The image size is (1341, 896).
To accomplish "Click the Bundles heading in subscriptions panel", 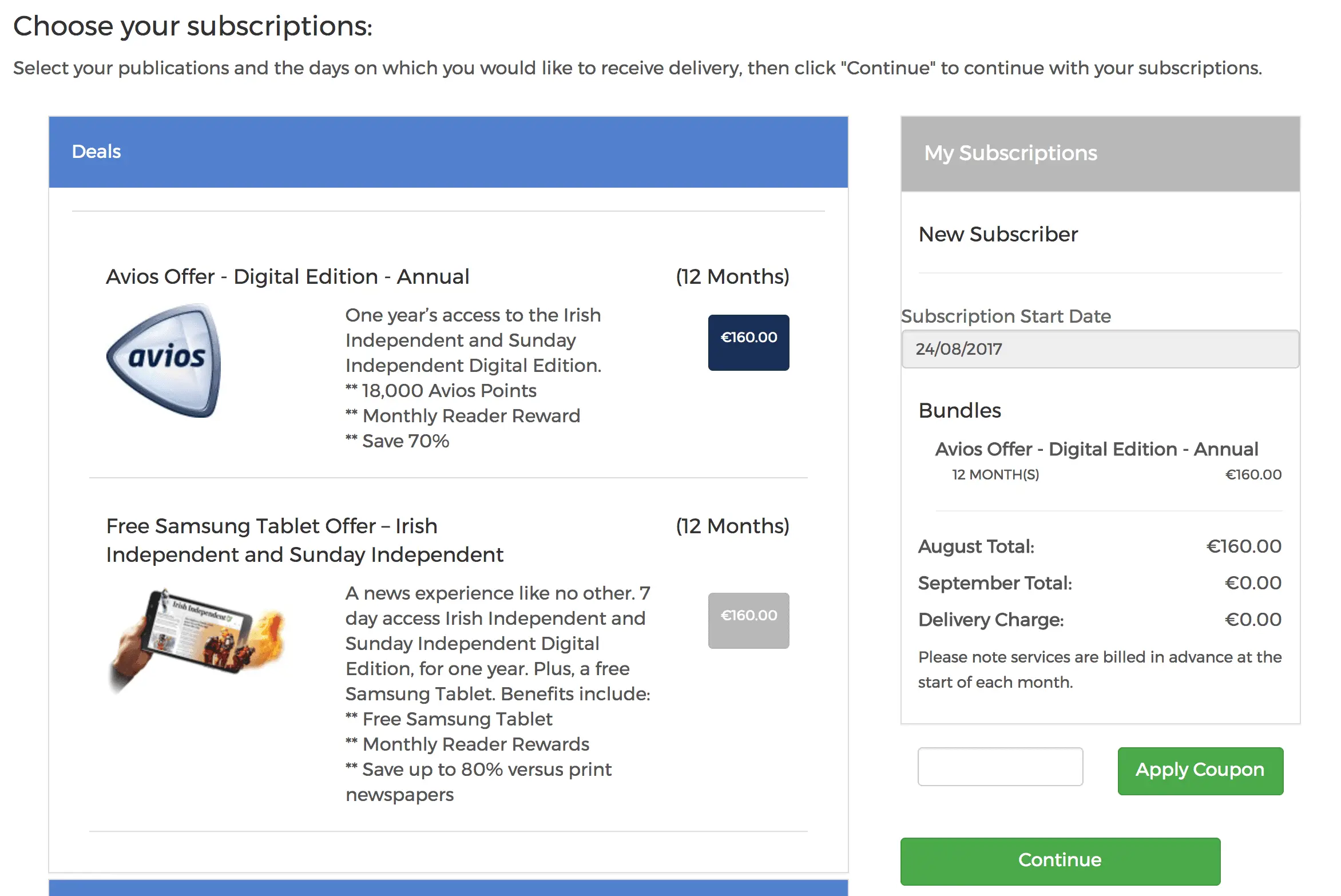I will coord(959,410).
